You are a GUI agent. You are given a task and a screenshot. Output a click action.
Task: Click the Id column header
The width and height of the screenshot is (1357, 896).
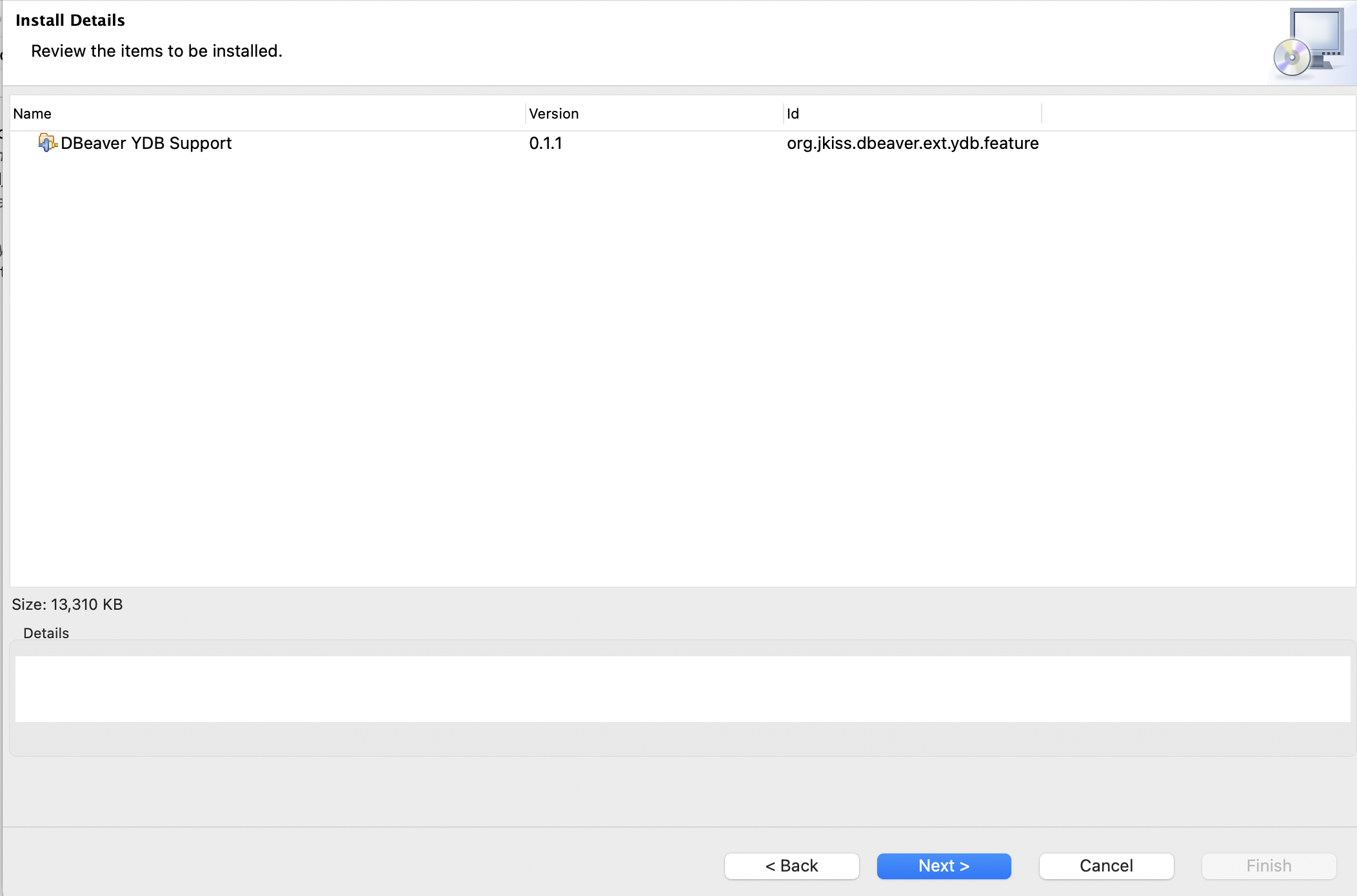[x=913, y=113]
